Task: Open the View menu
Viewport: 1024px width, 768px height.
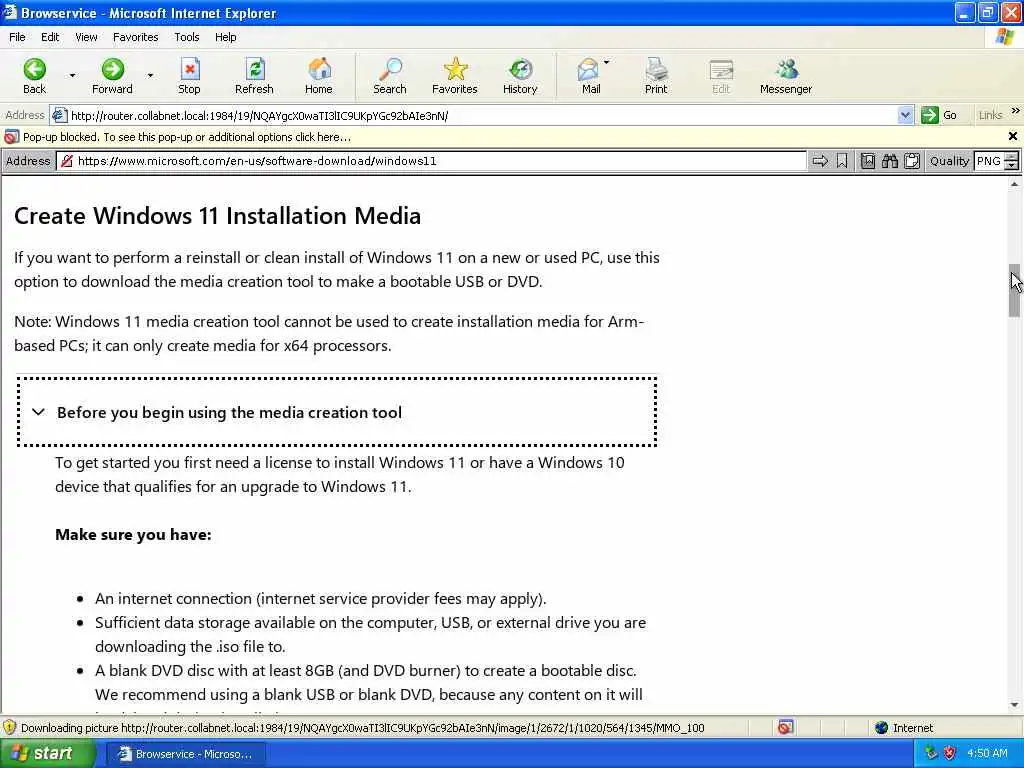Action: pos(86,37)
